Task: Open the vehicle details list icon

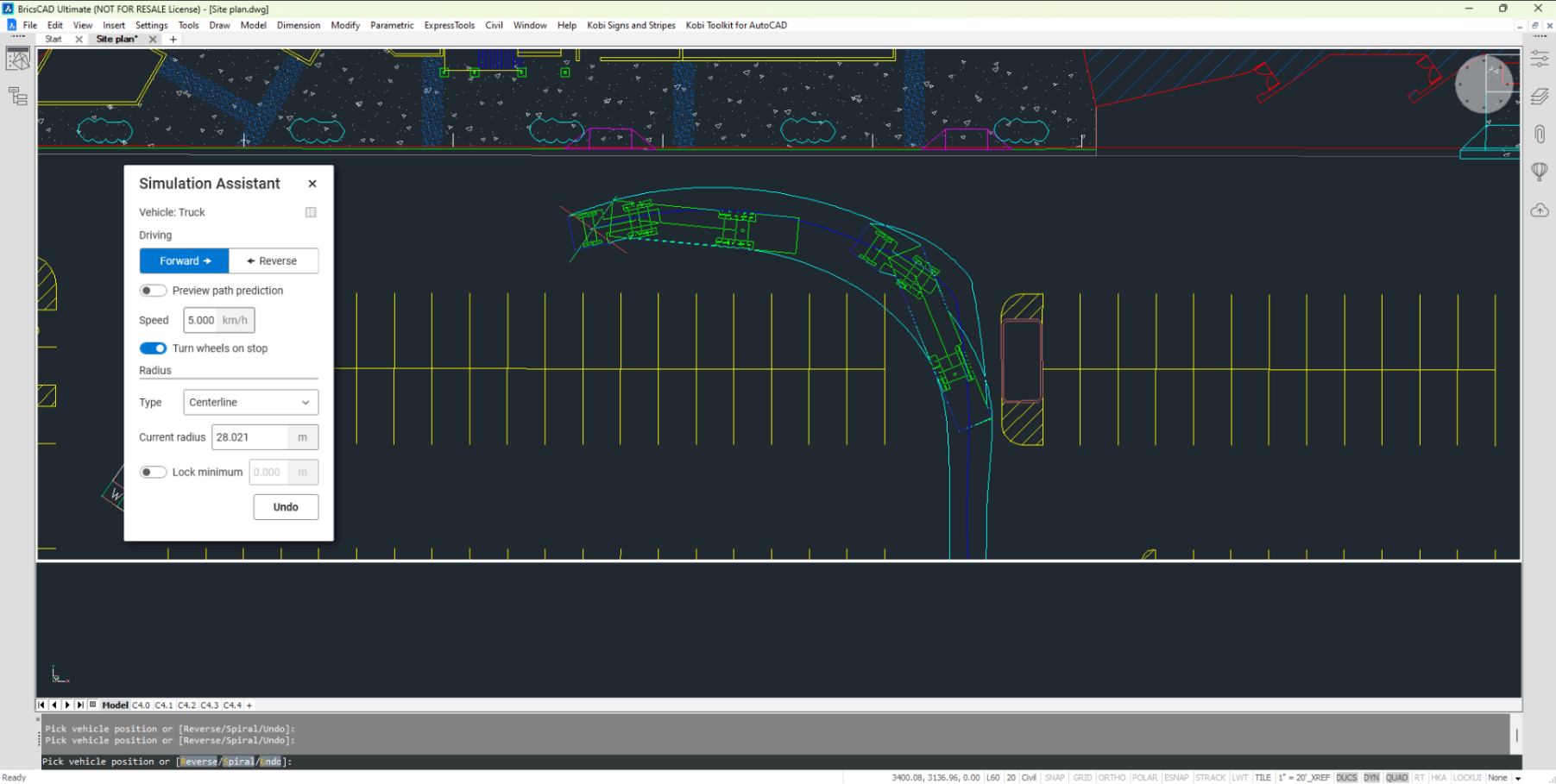Action: pos(311,212)
